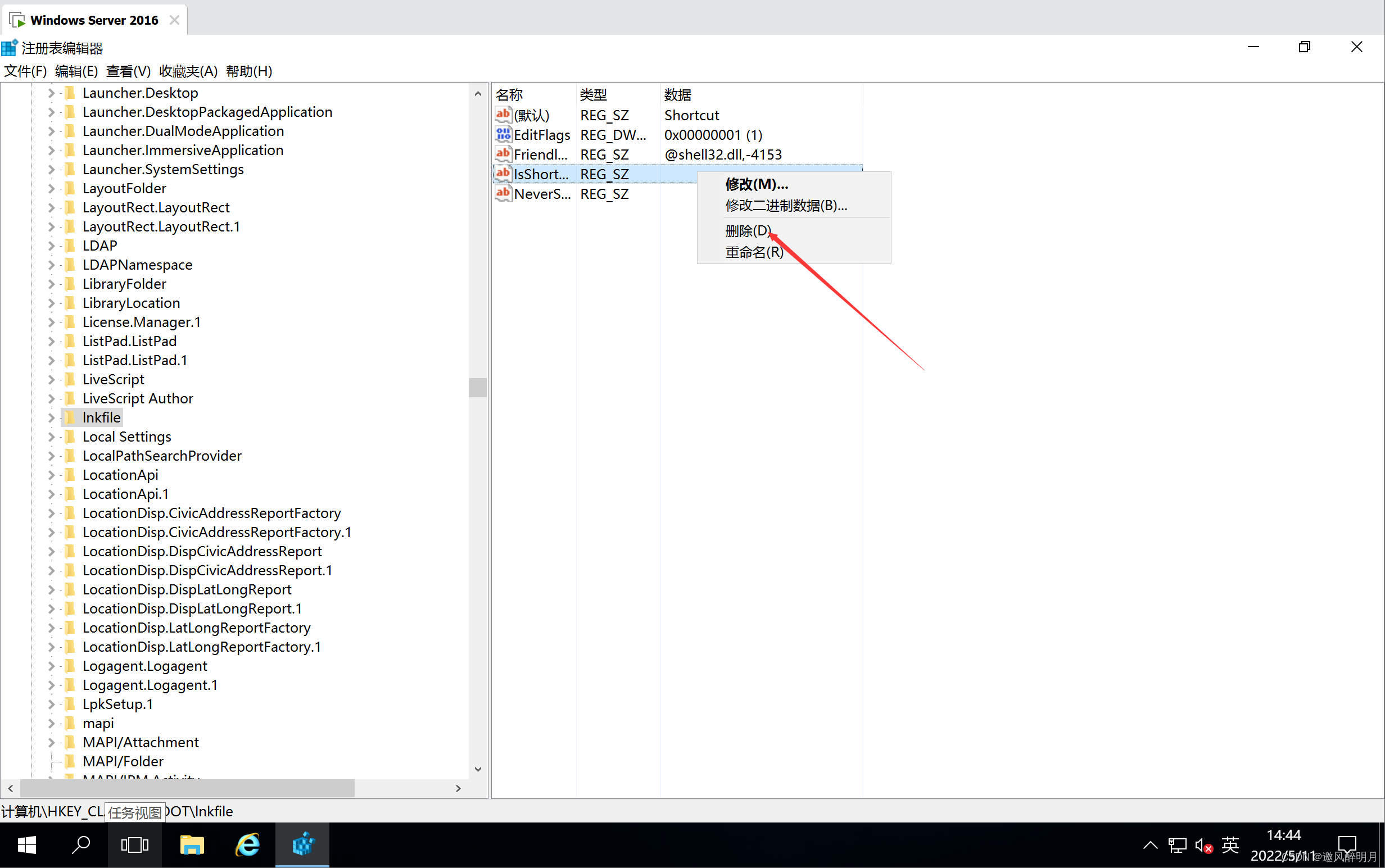Screen dimensions: 1385x868
Task: Click the network tray icon
Action: click(x=1176, y=845)
